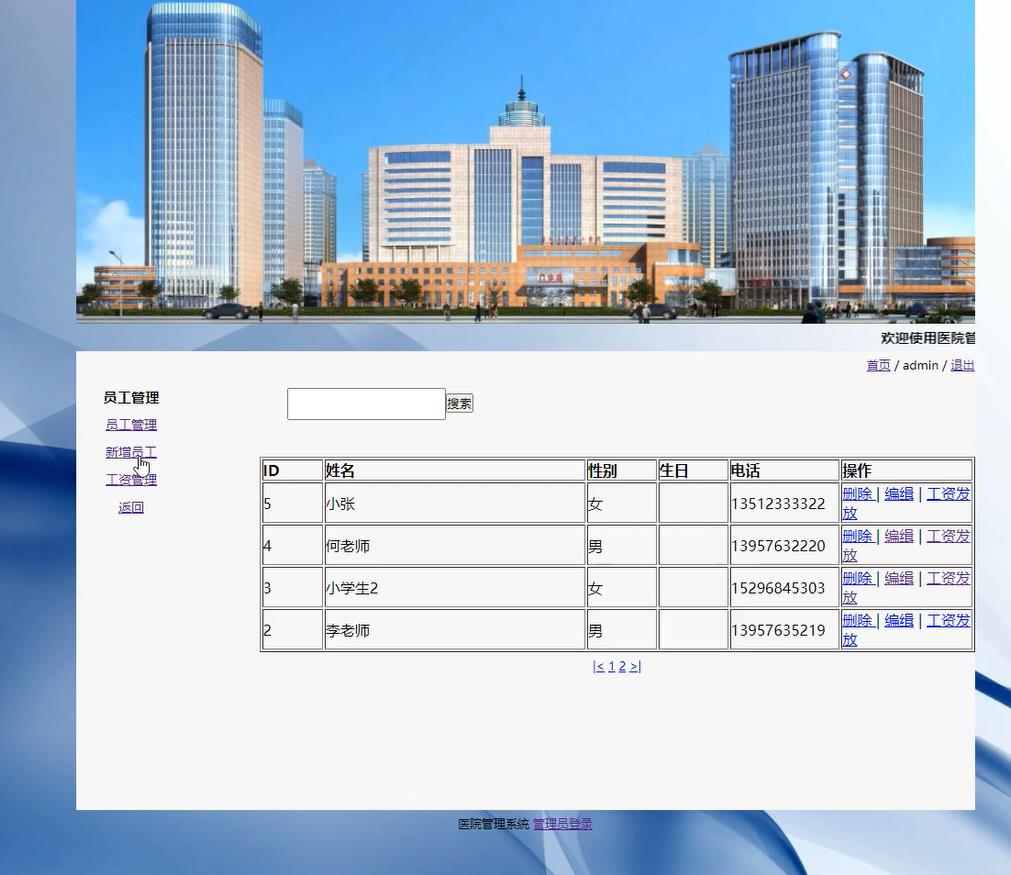
Task: Click the 搜索 search button
Action: point(460,404)
